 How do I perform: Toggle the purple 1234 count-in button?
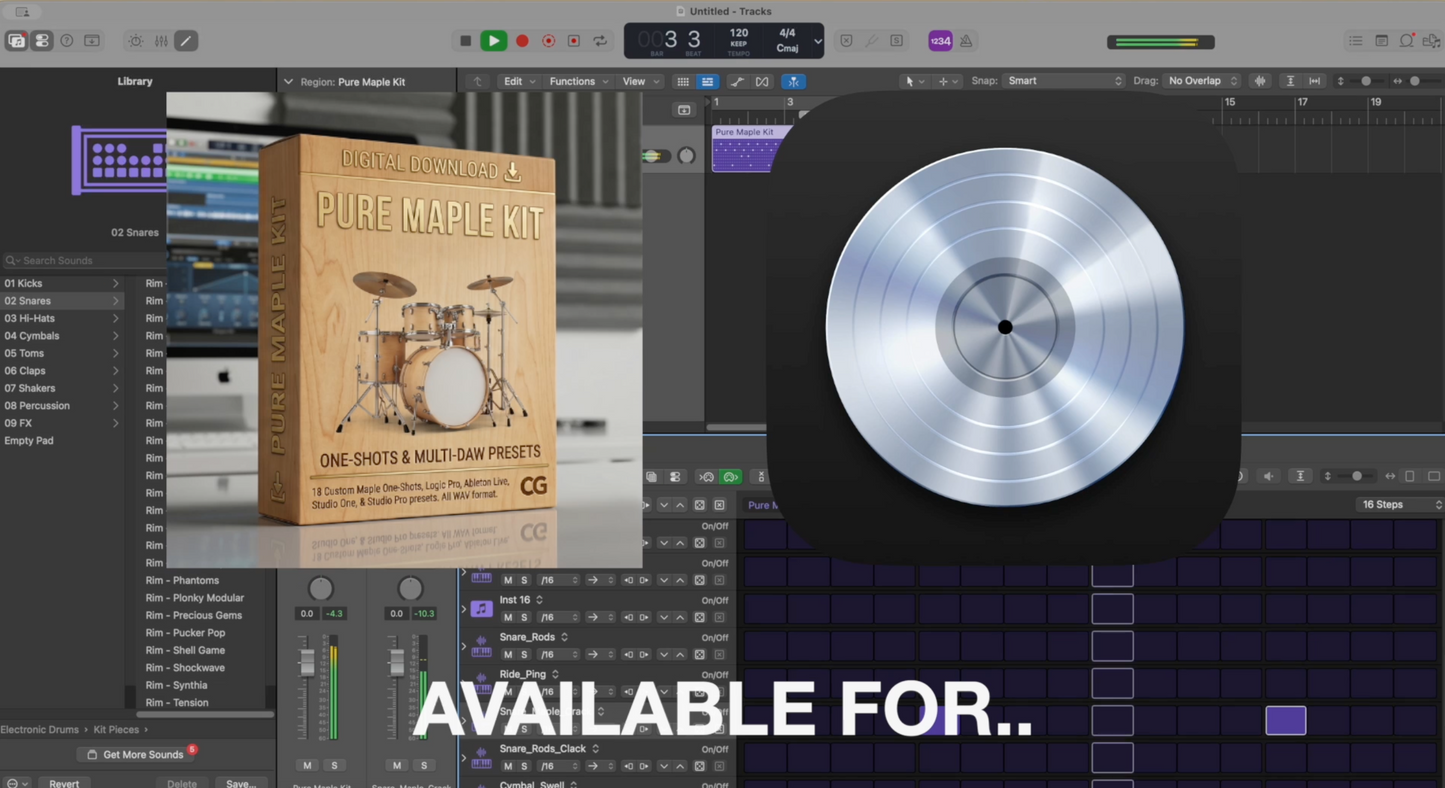(x=940, y=41)
